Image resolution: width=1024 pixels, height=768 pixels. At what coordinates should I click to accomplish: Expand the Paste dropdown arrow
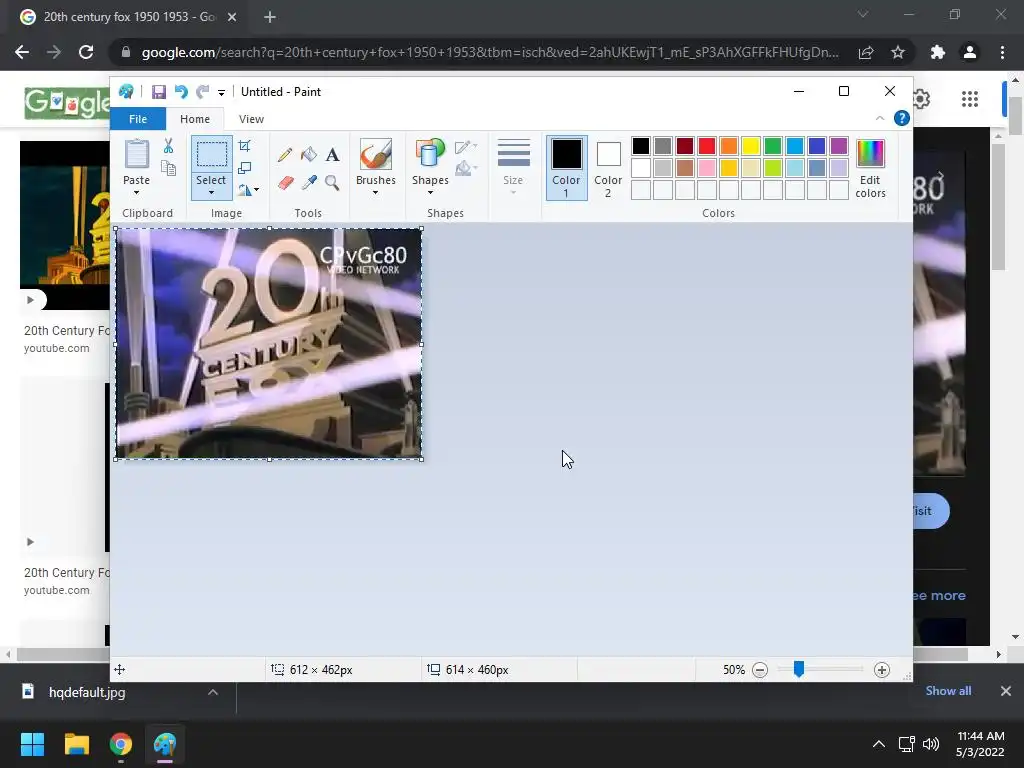[x=136, y=193]
